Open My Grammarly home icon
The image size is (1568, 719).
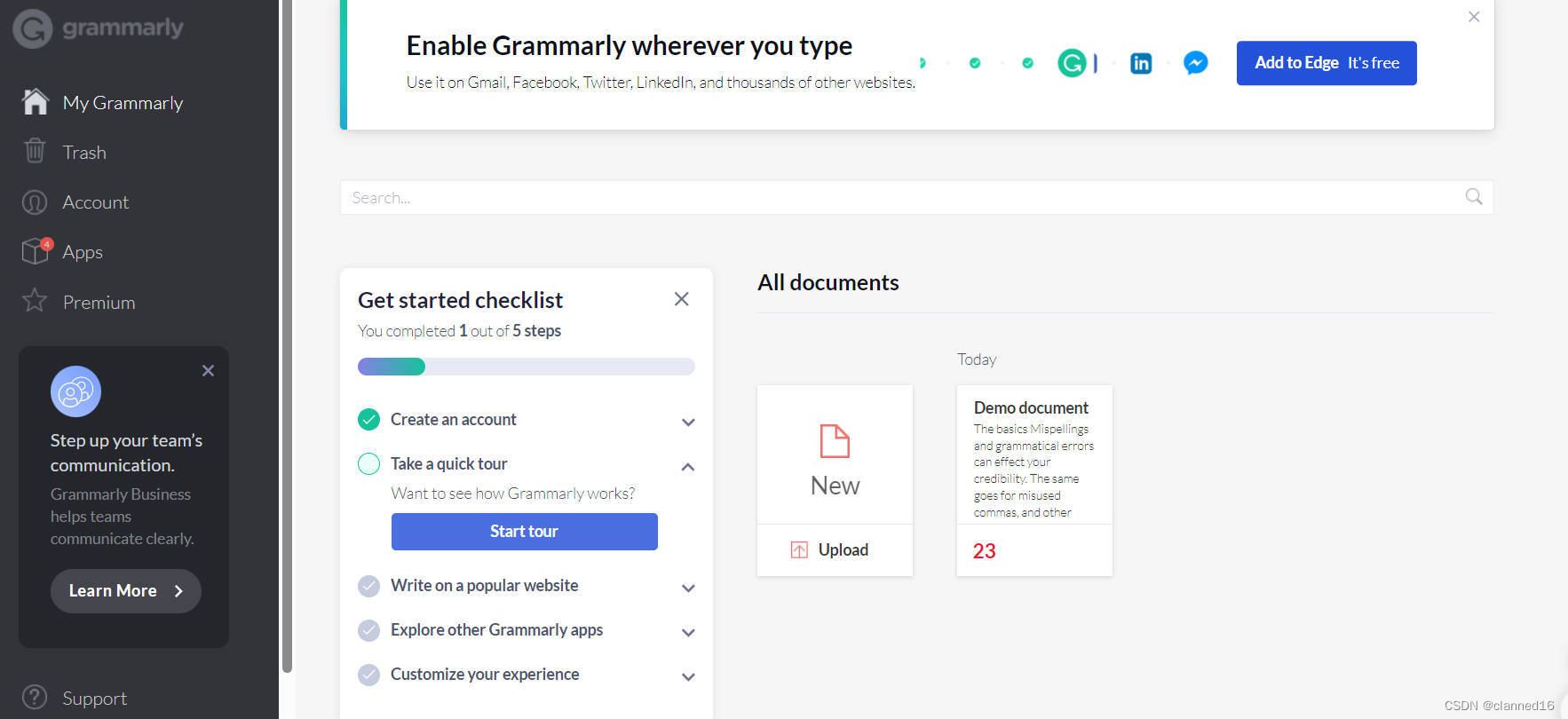click(35, 102)
